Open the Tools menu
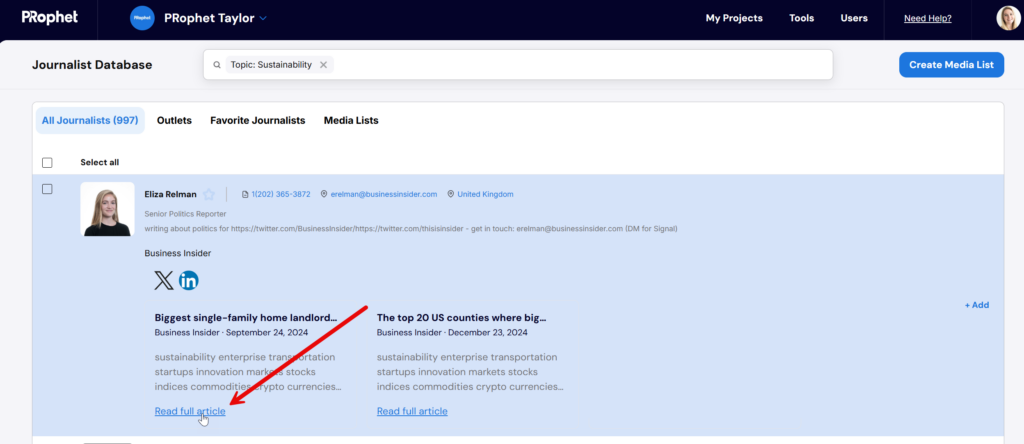This screenshot has height=444, width=1024. click(x=801, y=18)
